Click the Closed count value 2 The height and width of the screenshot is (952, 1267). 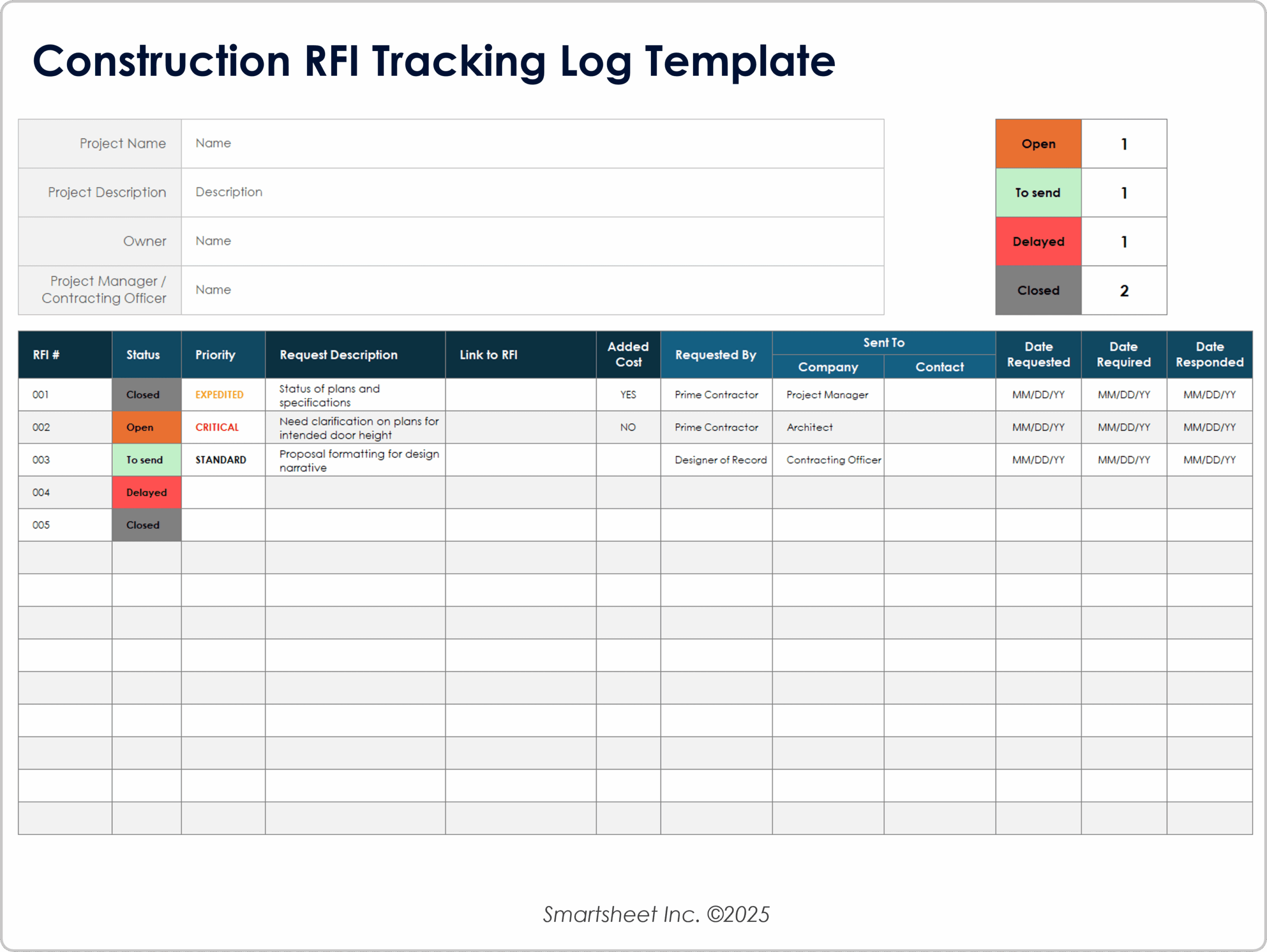1124,290
